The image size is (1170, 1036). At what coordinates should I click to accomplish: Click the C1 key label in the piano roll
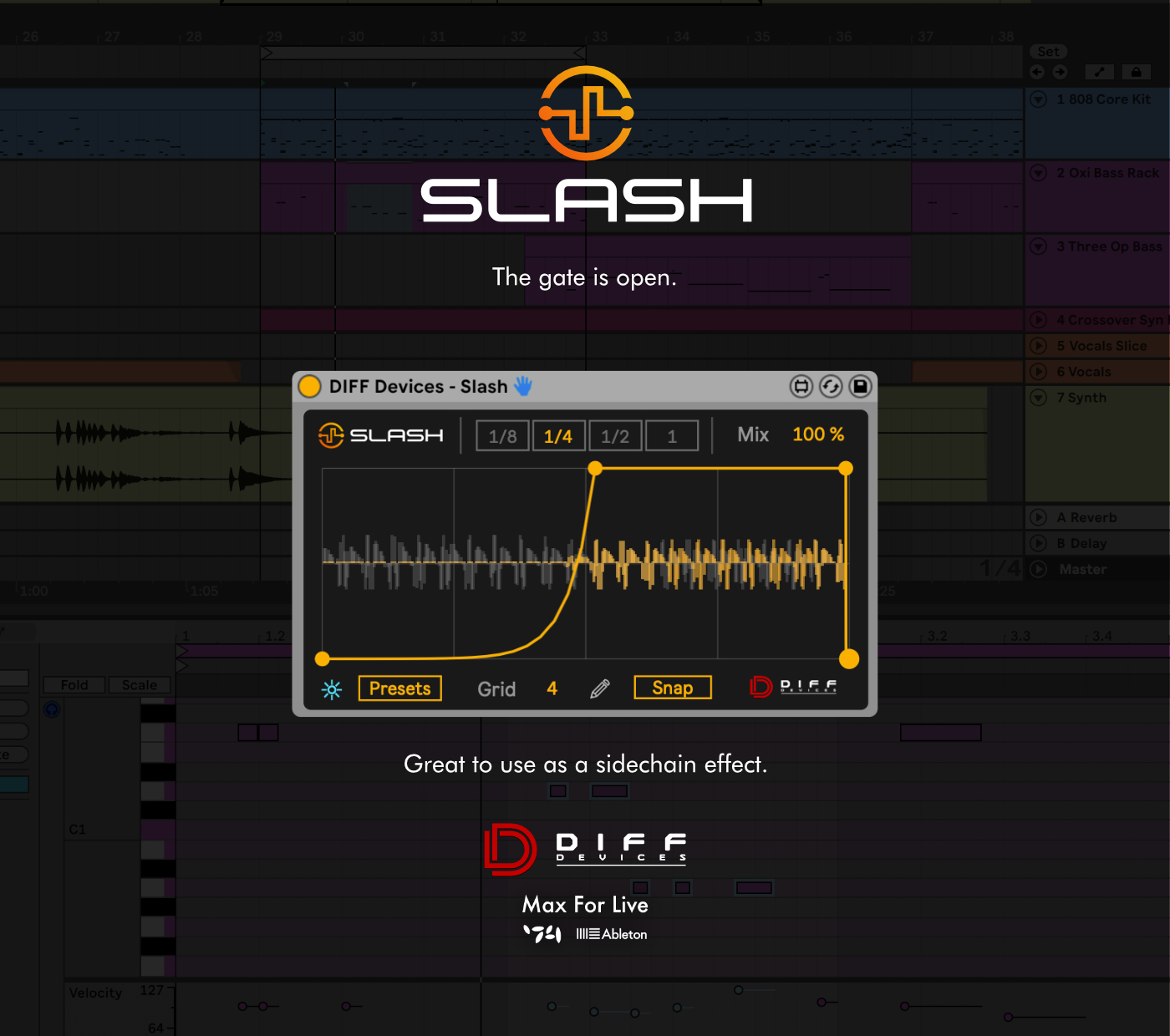click(78, 830)
